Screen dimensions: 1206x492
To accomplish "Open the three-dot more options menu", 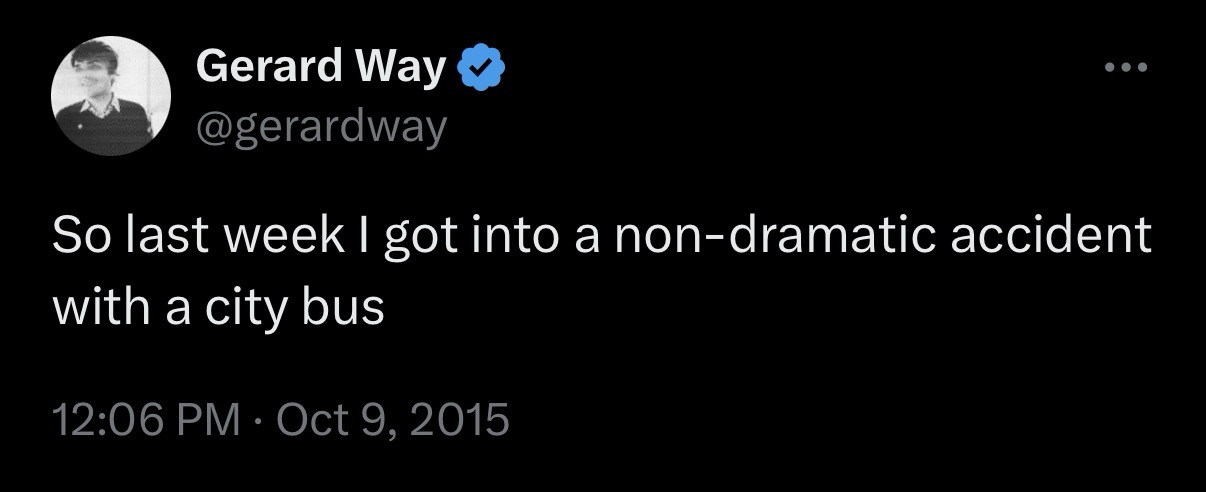I will 1128,69.
